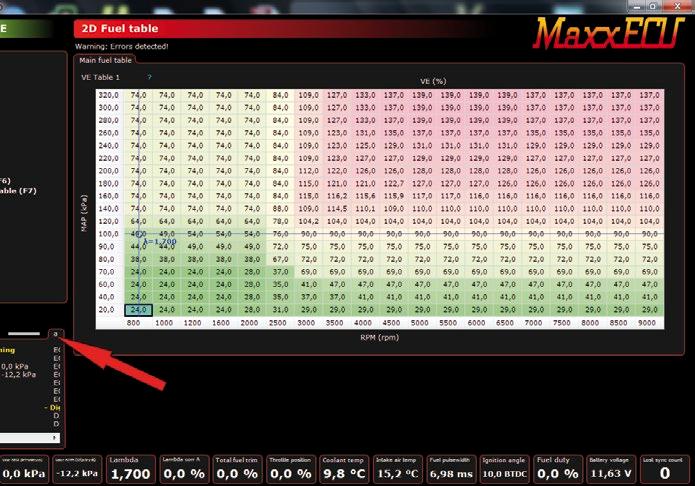Close the MaxxECU window
Image resolution: width=695 pixels, height=486 pixels.
tap(677, 6)
